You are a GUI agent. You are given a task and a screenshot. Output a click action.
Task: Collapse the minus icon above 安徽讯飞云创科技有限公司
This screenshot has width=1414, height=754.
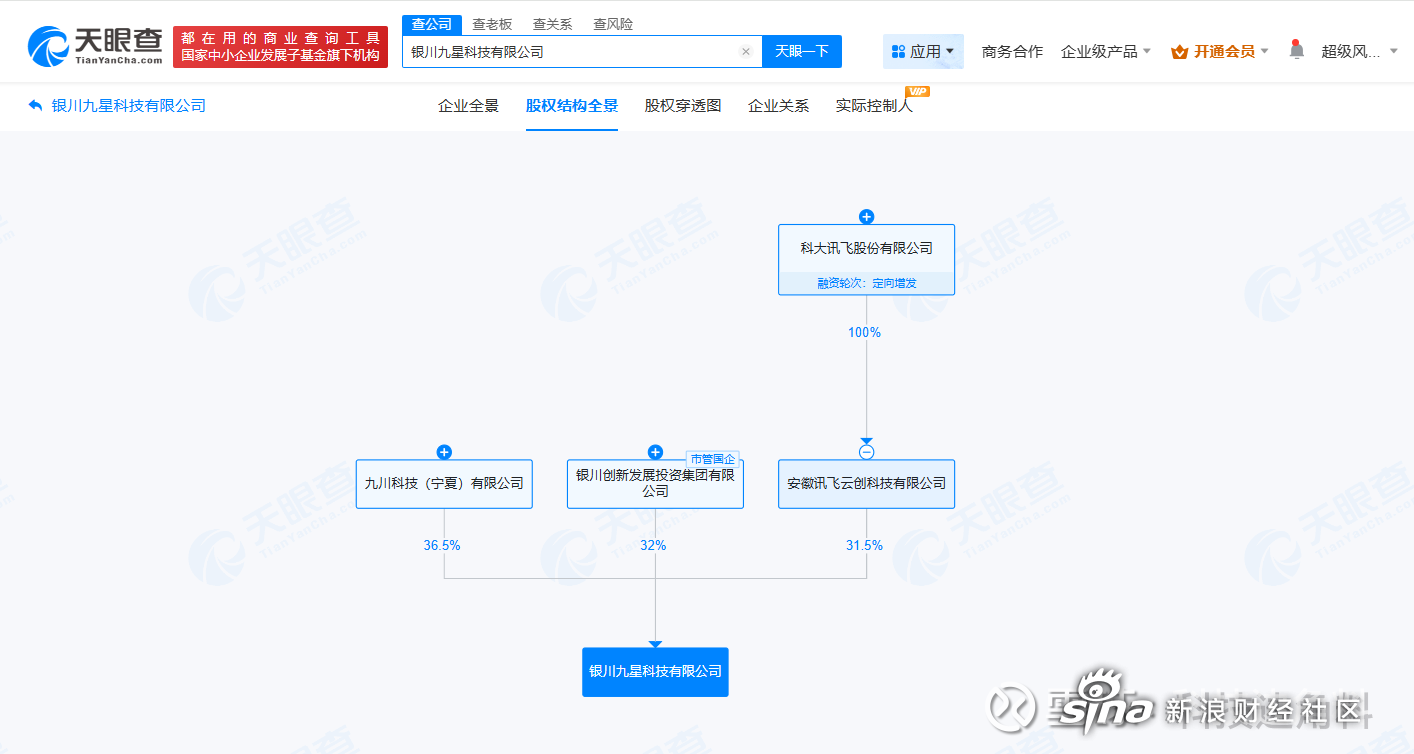click(866, 452)
